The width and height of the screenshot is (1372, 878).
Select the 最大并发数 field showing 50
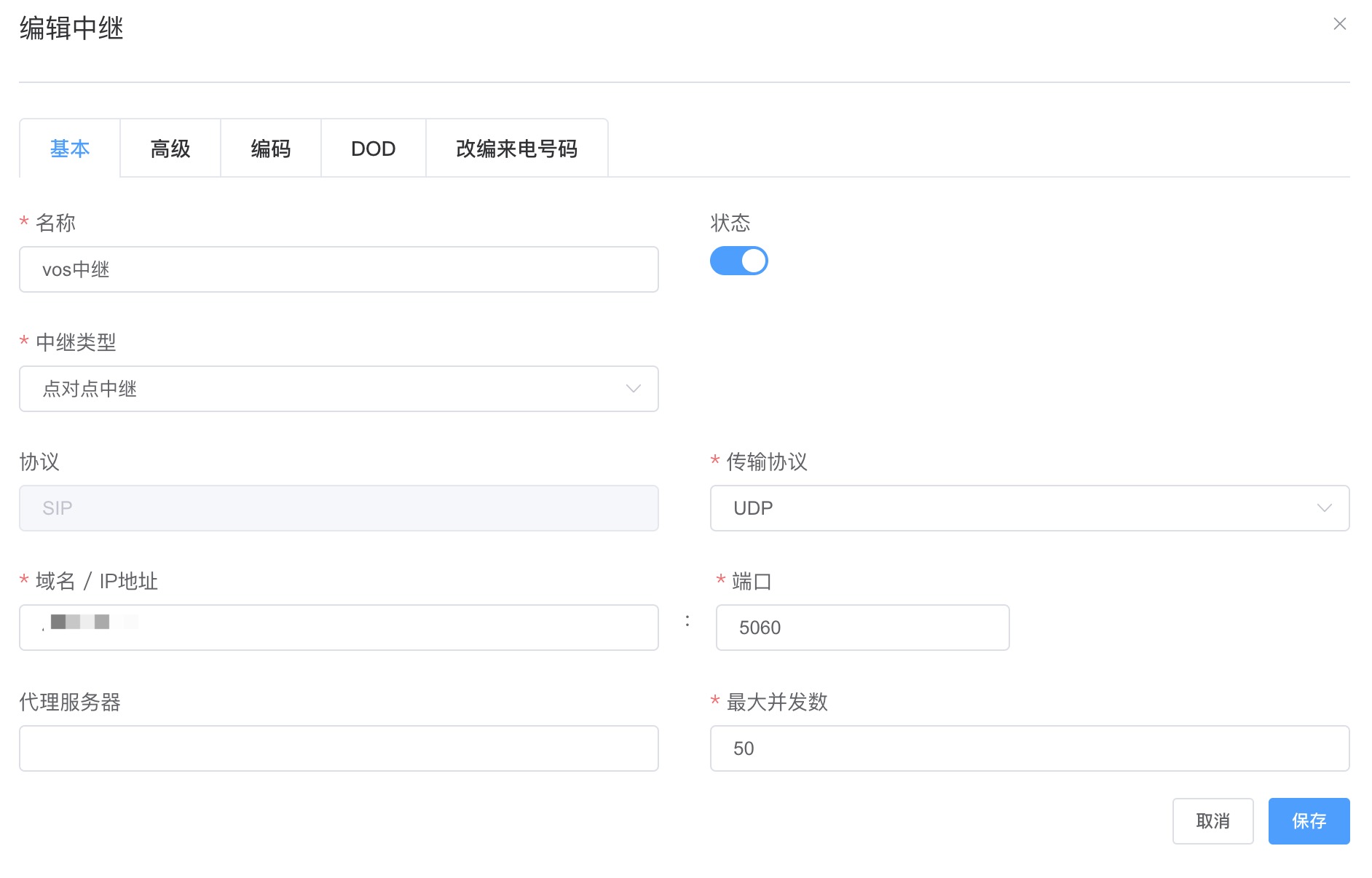coord(1029,748)
